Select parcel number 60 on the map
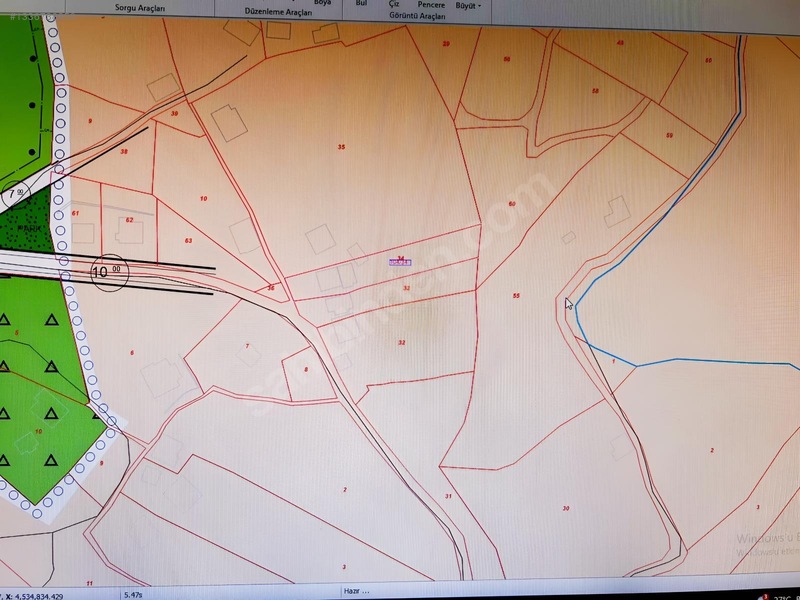The height and width of the screenshot is (600, 800). click(512, 204)
